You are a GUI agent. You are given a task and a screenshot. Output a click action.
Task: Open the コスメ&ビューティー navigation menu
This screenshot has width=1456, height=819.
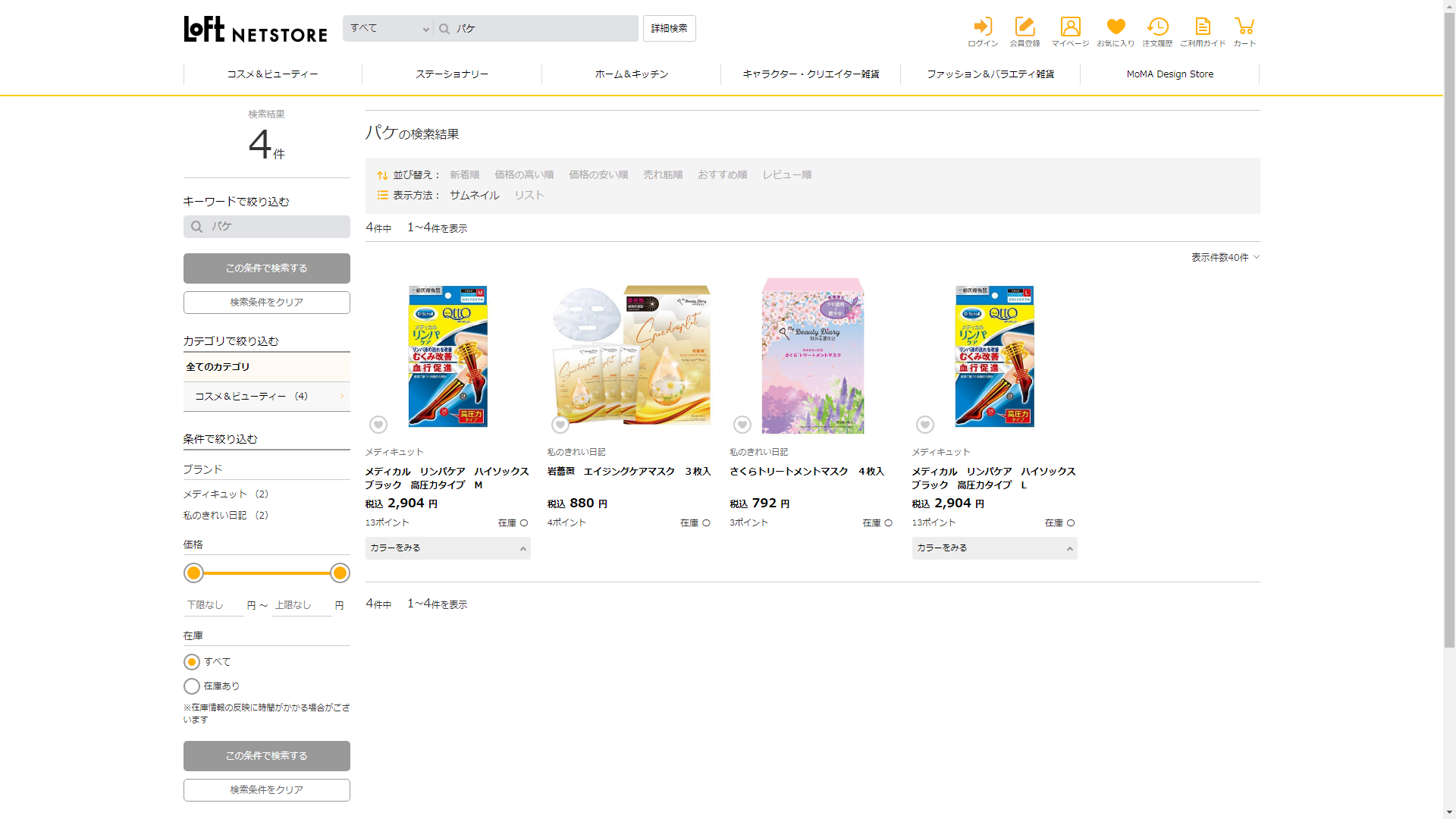click(272, 74)
